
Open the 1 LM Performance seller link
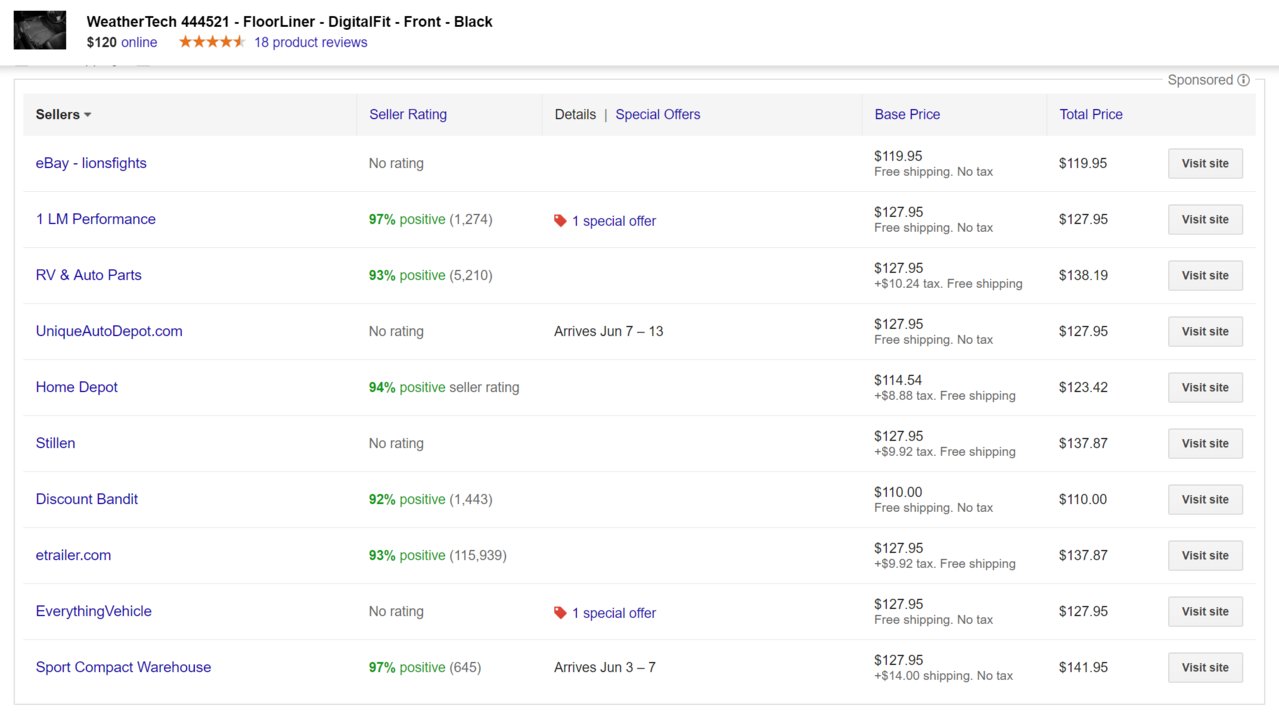[96, 219]
